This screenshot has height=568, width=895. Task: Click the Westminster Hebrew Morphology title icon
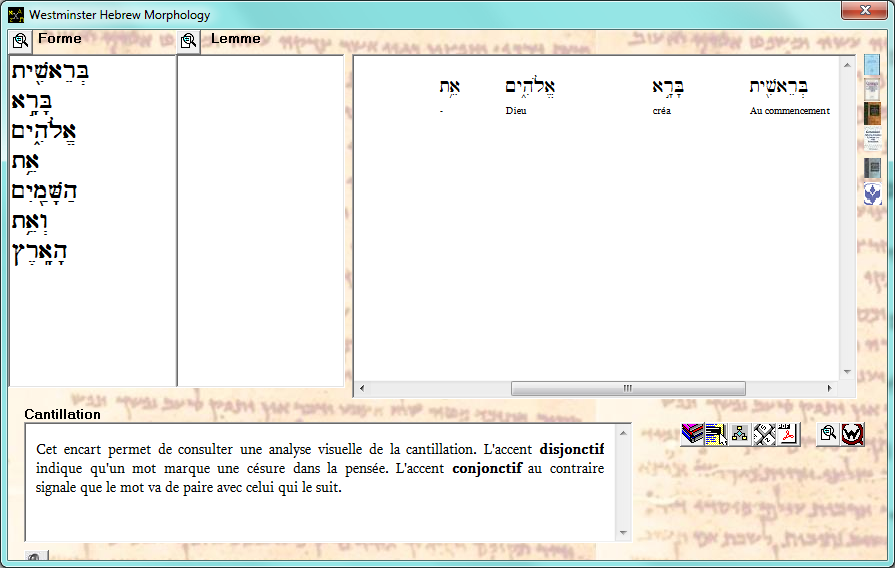(16, 15)
